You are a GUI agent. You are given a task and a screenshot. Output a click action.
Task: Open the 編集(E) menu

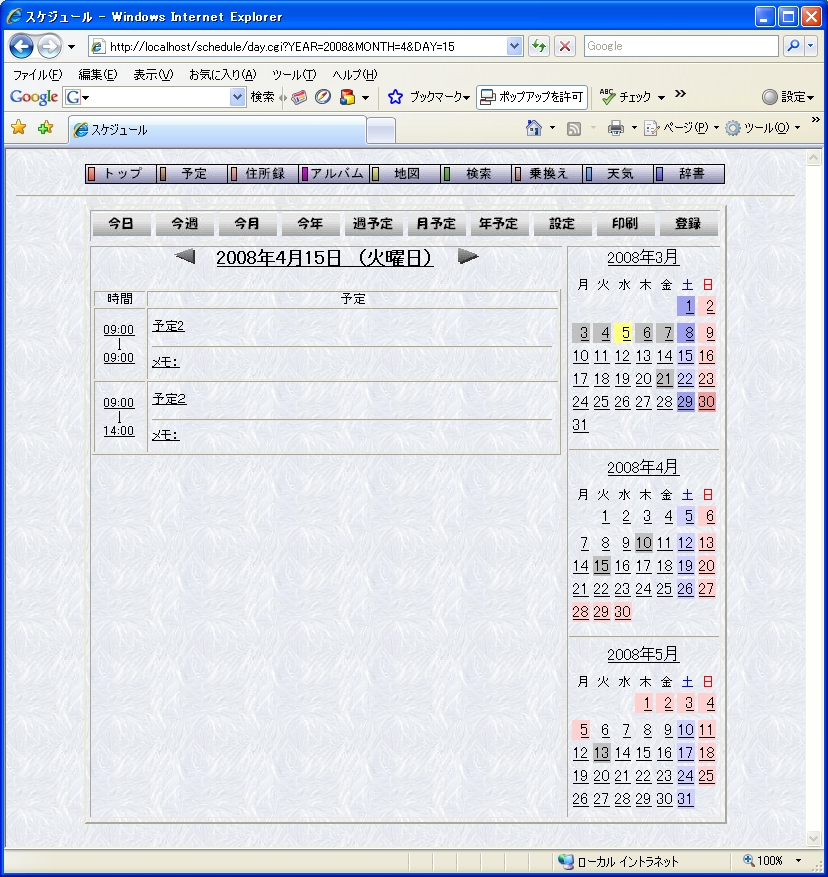98,75
